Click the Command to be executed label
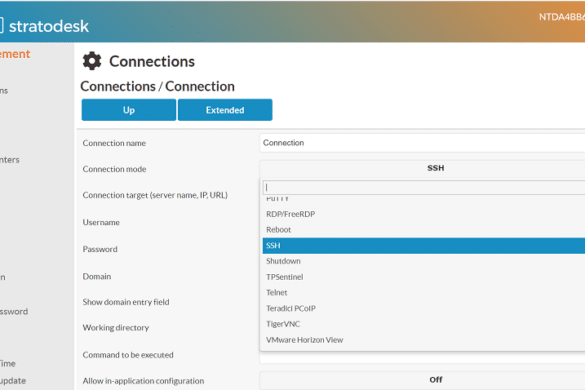Image resolution: width=585 pixels, height=390 pixels. pos(128,355)
